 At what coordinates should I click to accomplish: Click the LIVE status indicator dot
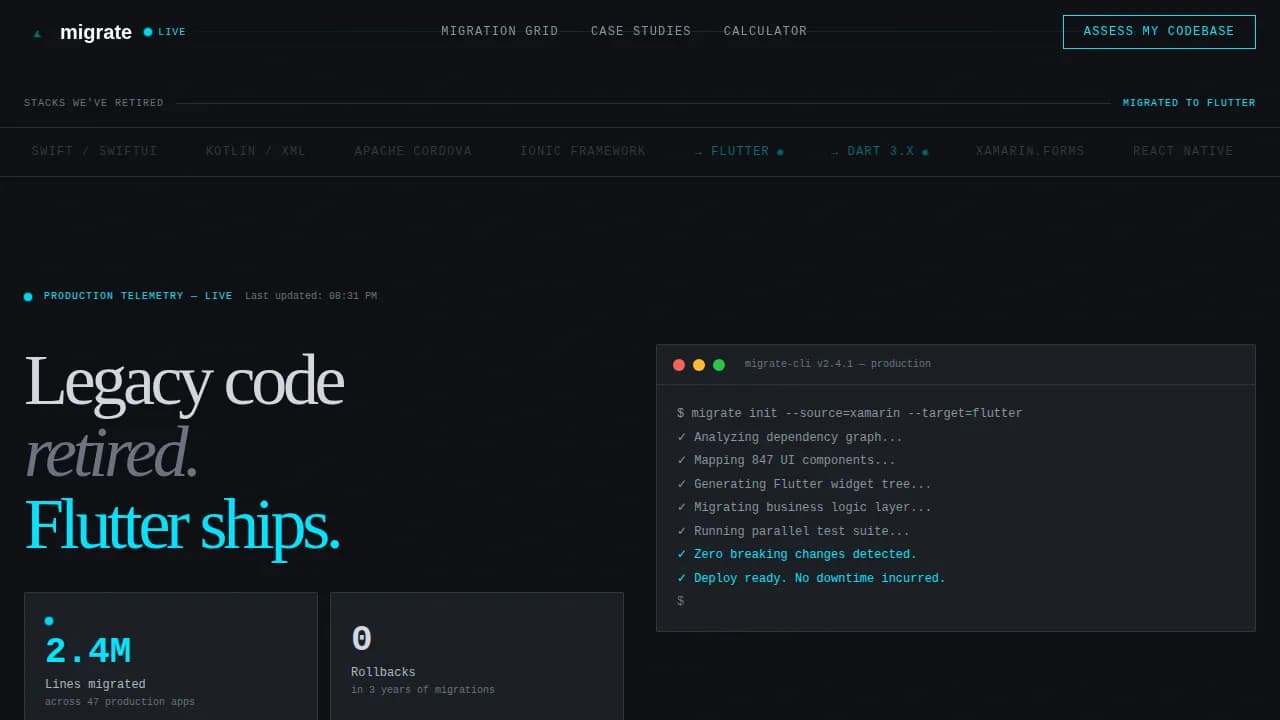pos(148,32)
